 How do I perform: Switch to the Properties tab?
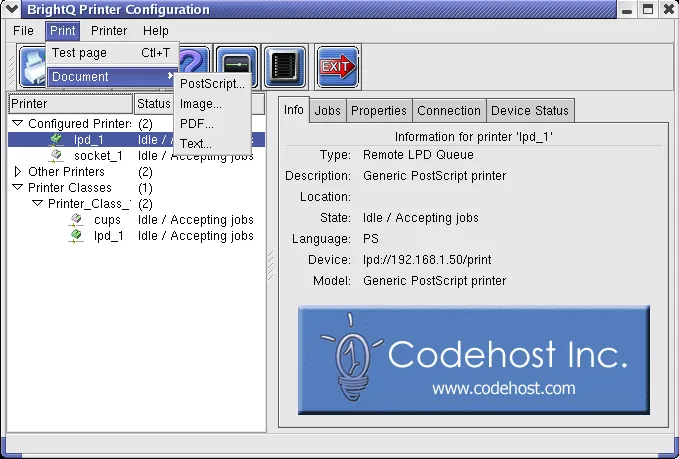(379, 111)
